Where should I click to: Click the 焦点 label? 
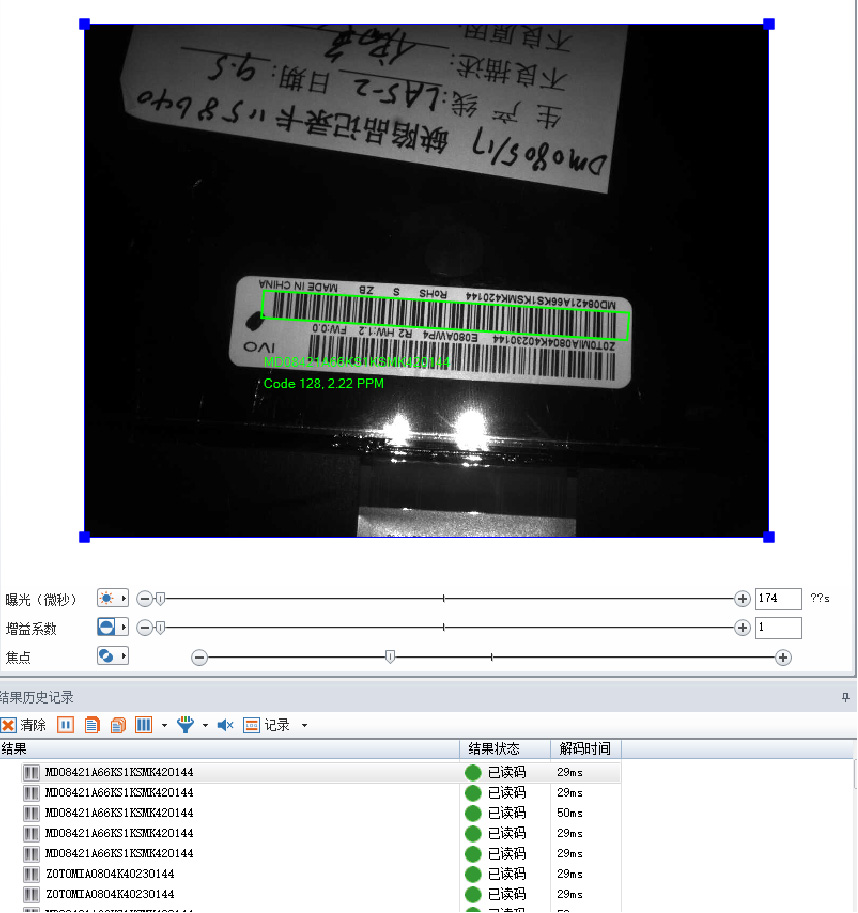coord(18,657)
